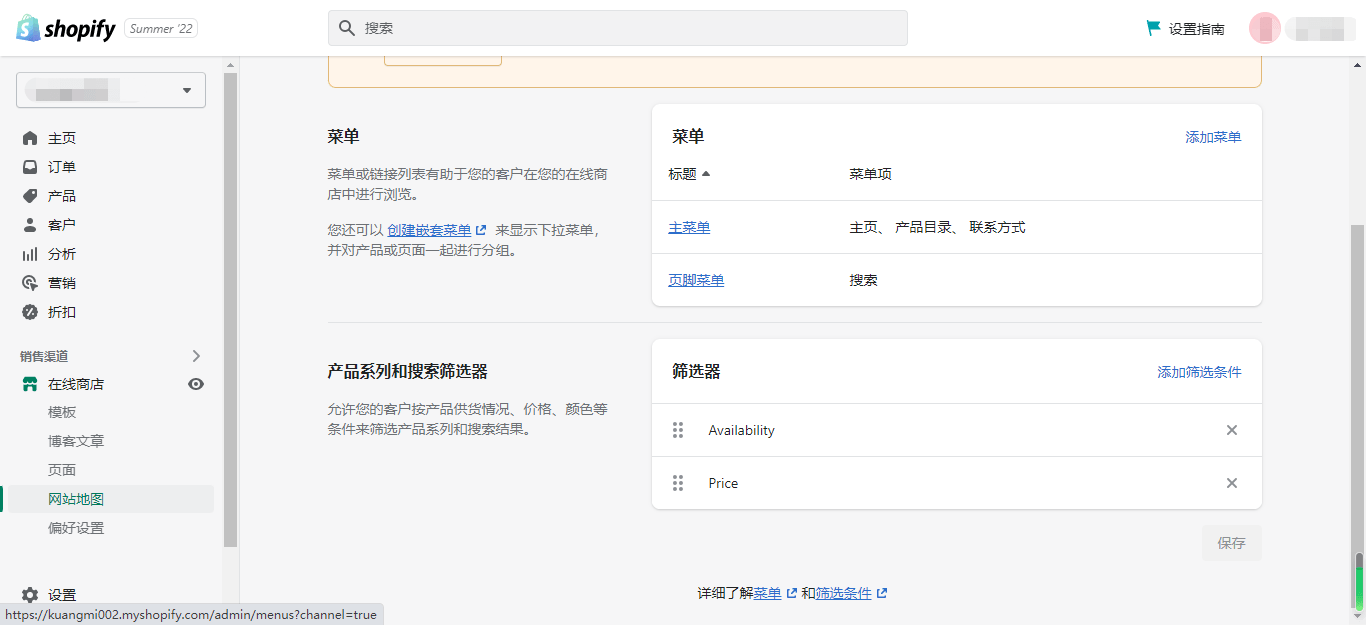Open 订单 orders icon in sidebar

30,167
